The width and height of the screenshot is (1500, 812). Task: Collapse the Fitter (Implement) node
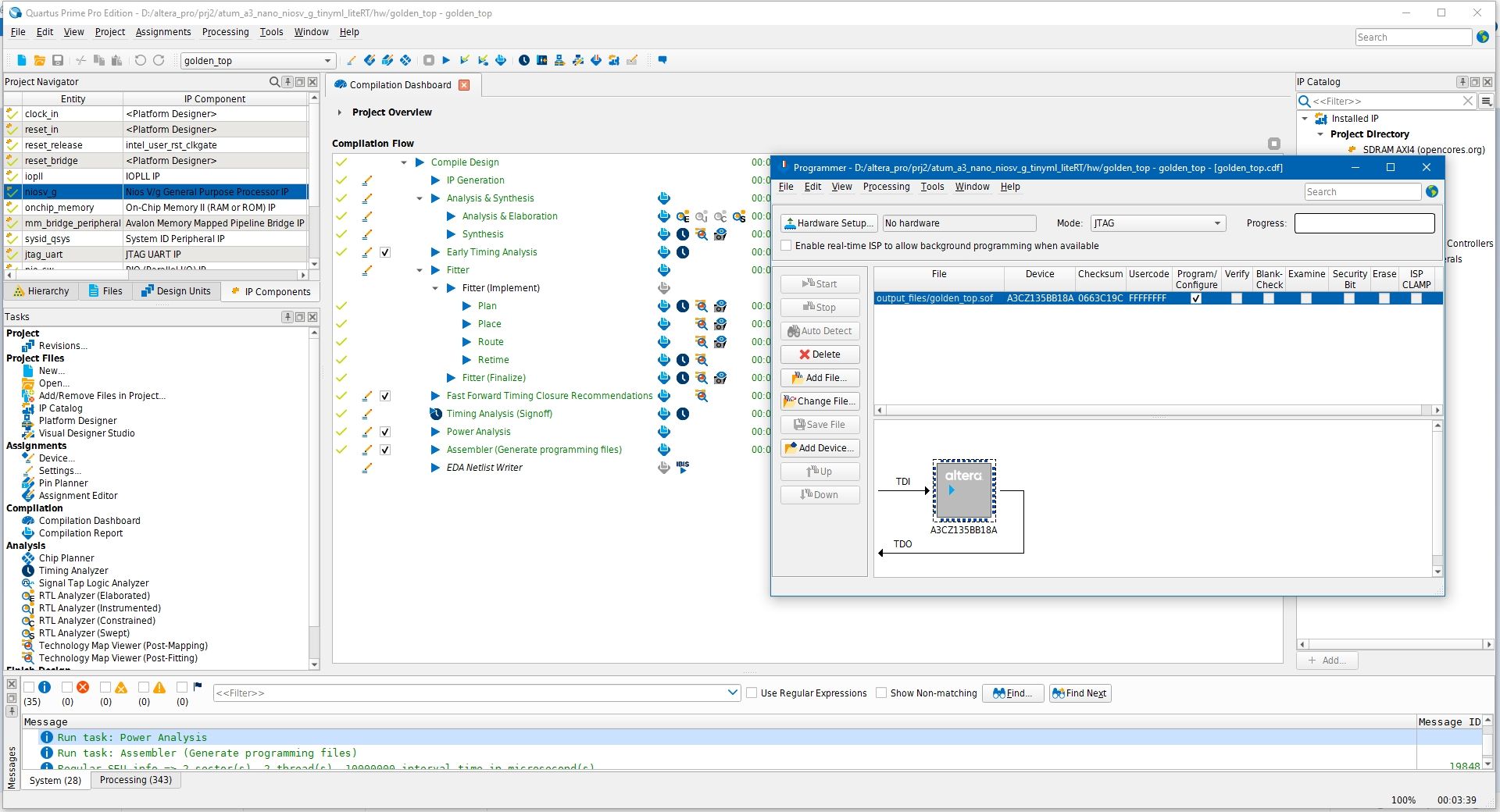pyautogui.click(x=435, y=288)
